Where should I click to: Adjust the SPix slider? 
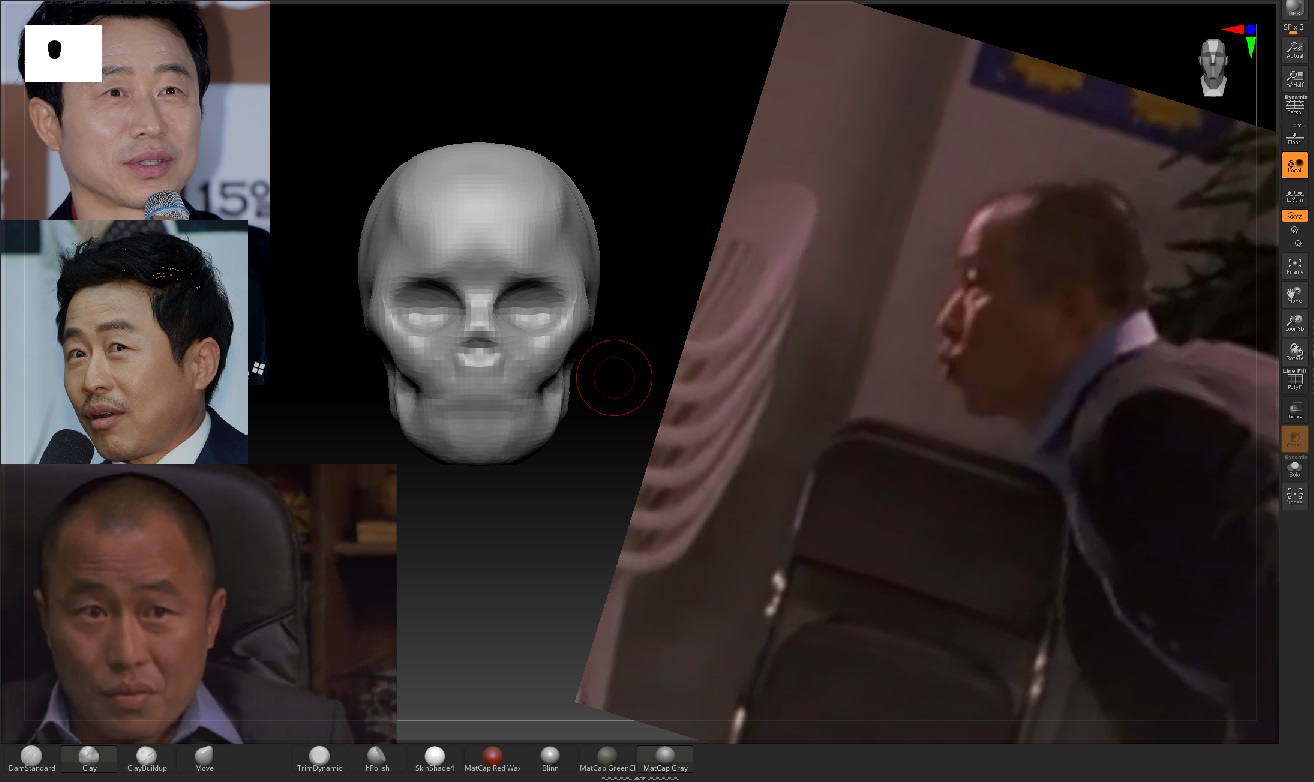pyautogui.click(x=1294, y=29)
